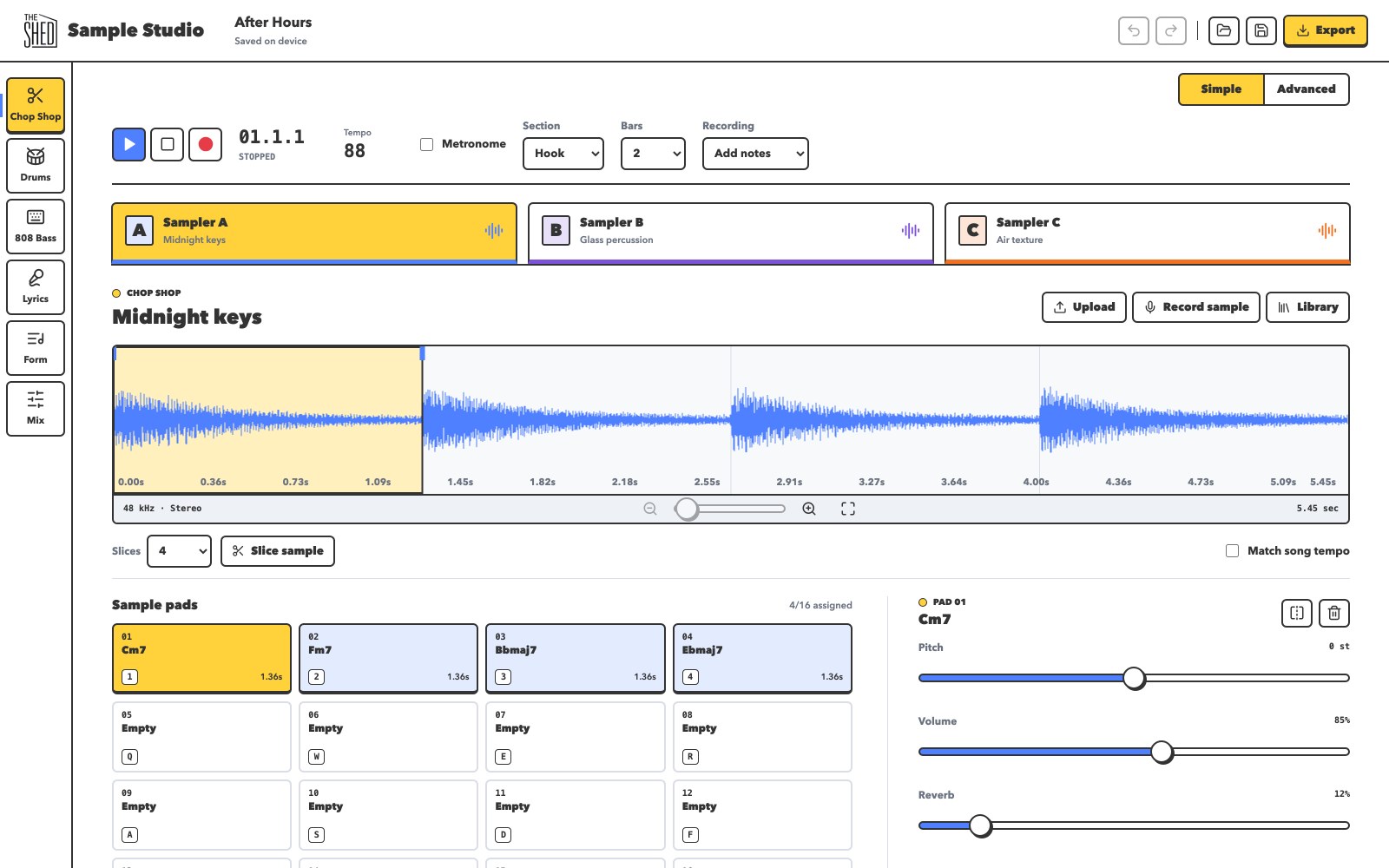Switch to Simple mode

tap(1221, 89)
